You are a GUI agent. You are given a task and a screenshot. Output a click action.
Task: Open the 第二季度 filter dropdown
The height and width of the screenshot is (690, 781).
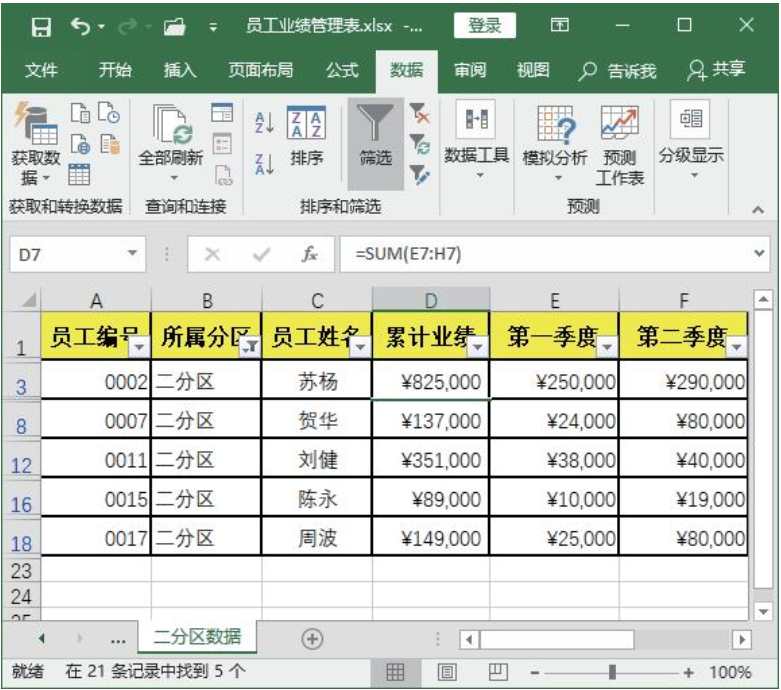pos(737,346)
